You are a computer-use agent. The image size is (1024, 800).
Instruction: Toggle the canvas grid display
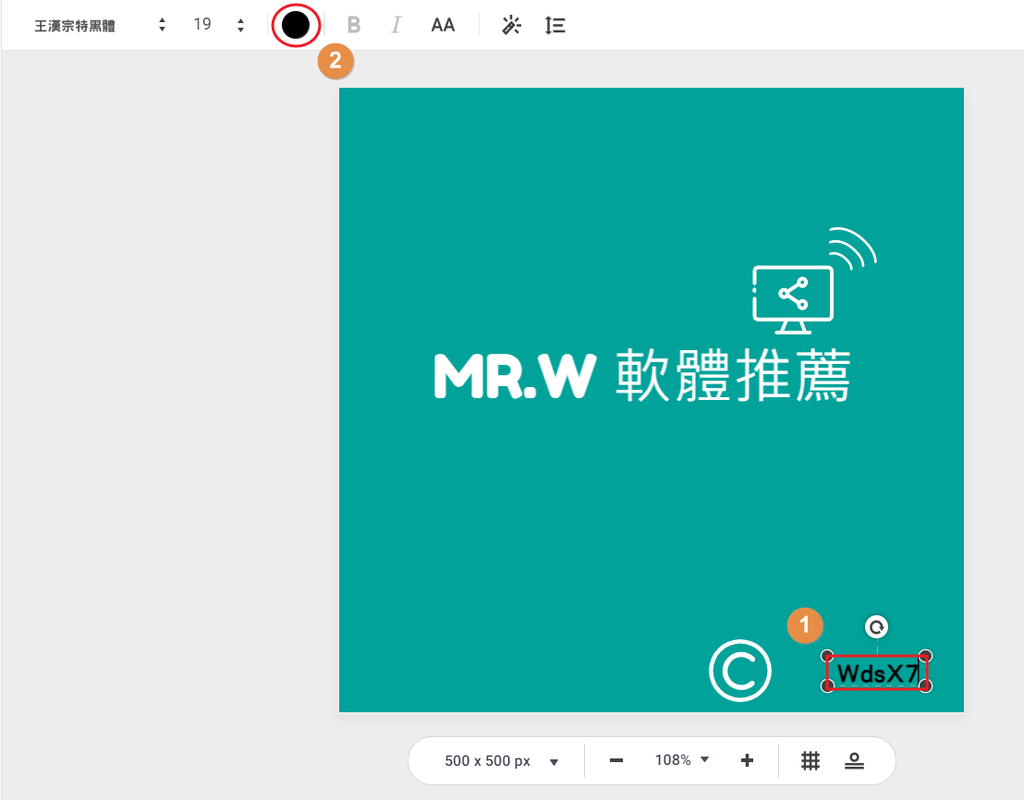810,761
